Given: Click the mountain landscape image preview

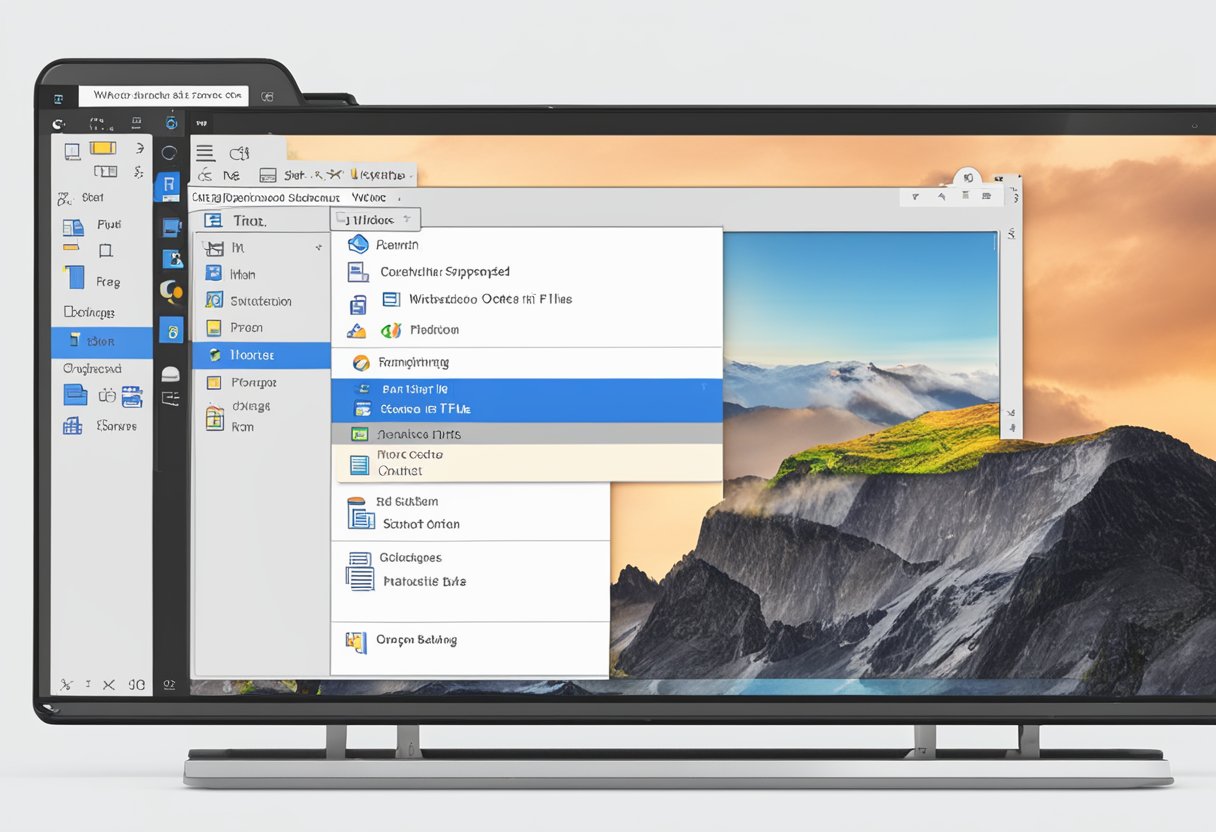Looking at the screenshot, I should click(x=860, y=330).
